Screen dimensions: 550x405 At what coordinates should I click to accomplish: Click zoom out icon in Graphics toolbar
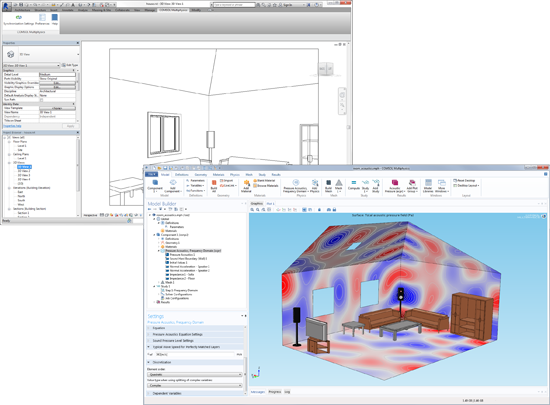click(258, 210)
